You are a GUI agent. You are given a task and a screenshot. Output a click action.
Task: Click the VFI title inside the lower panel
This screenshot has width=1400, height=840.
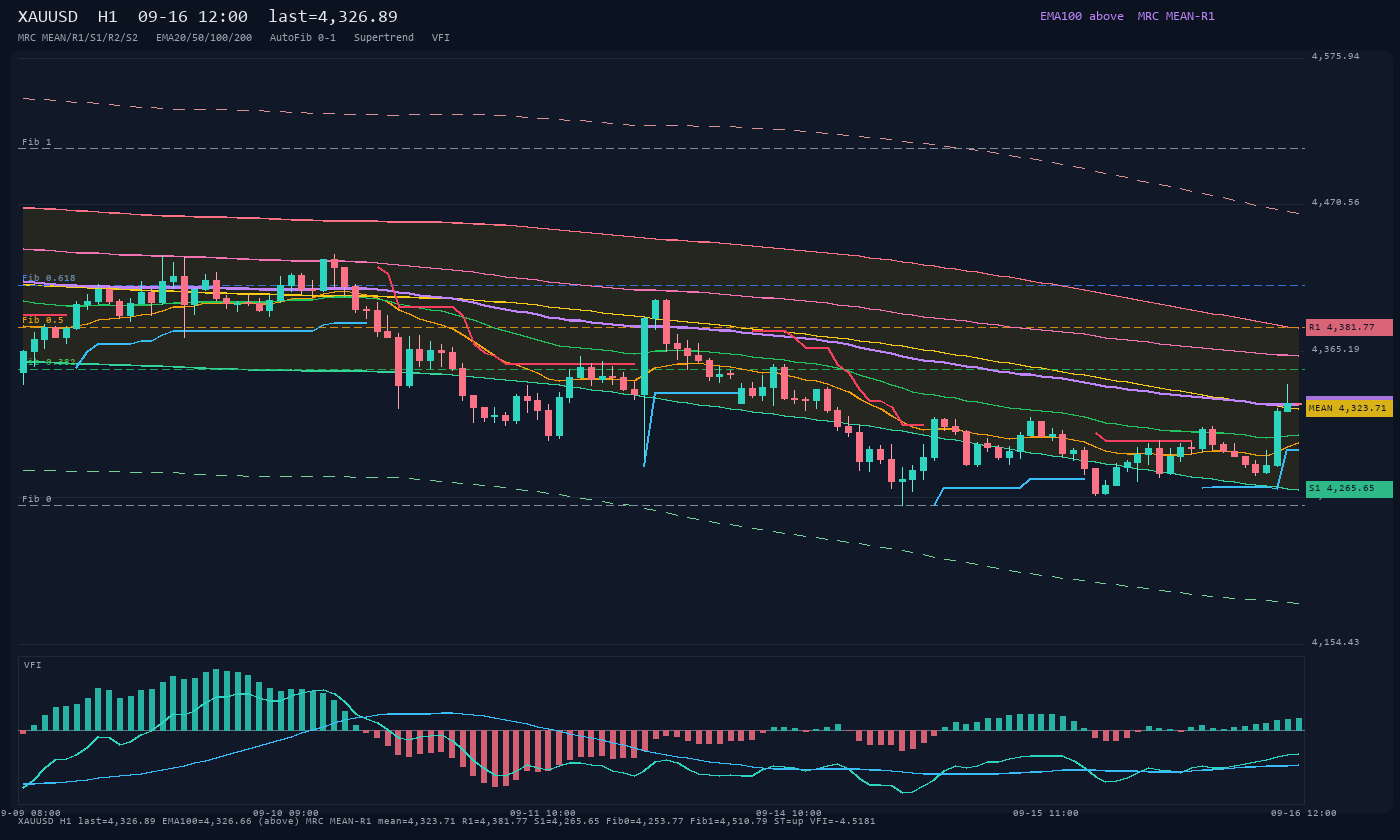(33, 665)
